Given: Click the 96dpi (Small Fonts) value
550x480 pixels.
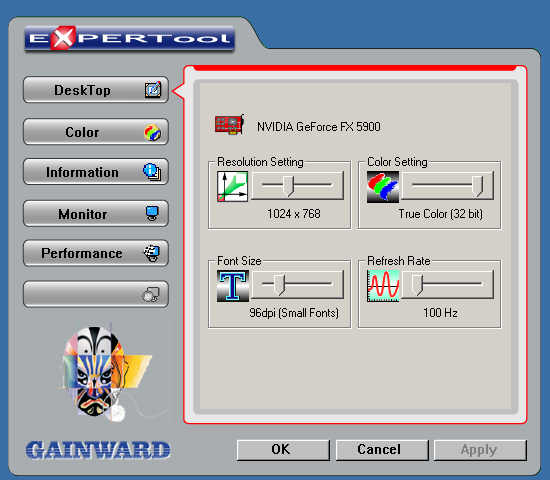Looking at the screenshot, I should coord(294,313).
